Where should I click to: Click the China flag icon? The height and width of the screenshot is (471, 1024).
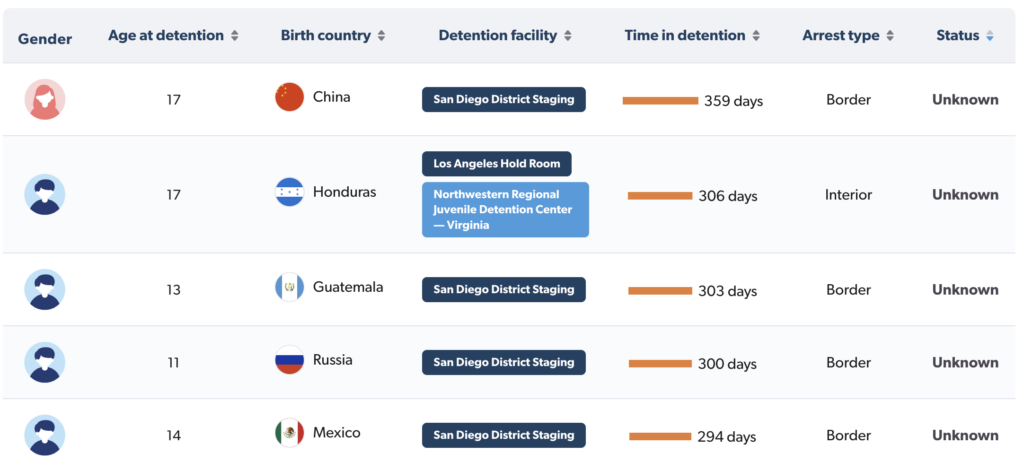[289, 97]
